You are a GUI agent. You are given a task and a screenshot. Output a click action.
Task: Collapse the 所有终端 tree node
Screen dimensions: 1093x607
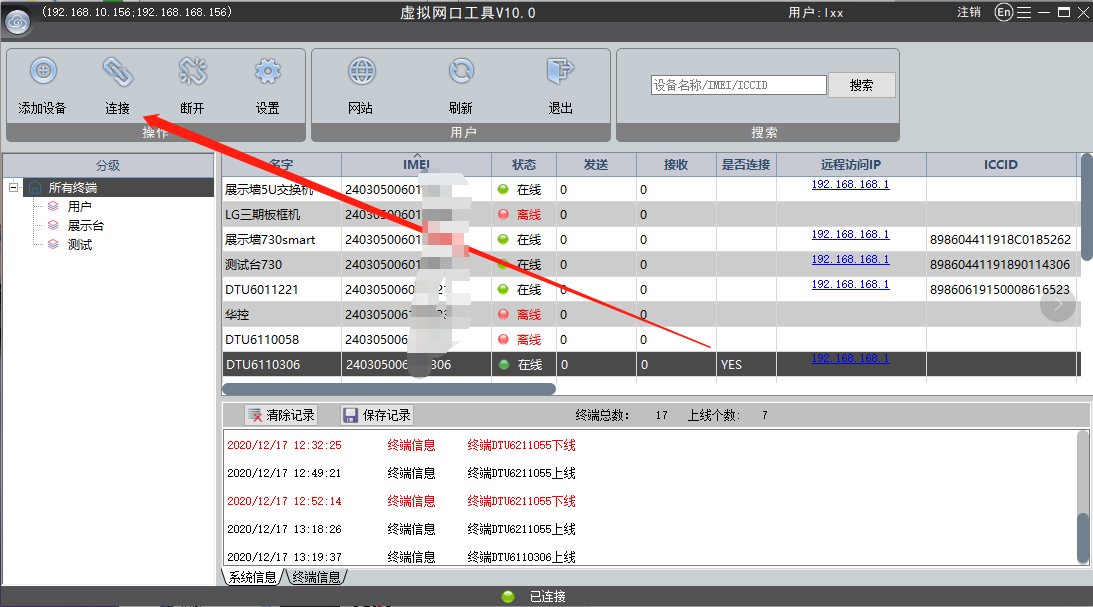click(x=13, y=187)
